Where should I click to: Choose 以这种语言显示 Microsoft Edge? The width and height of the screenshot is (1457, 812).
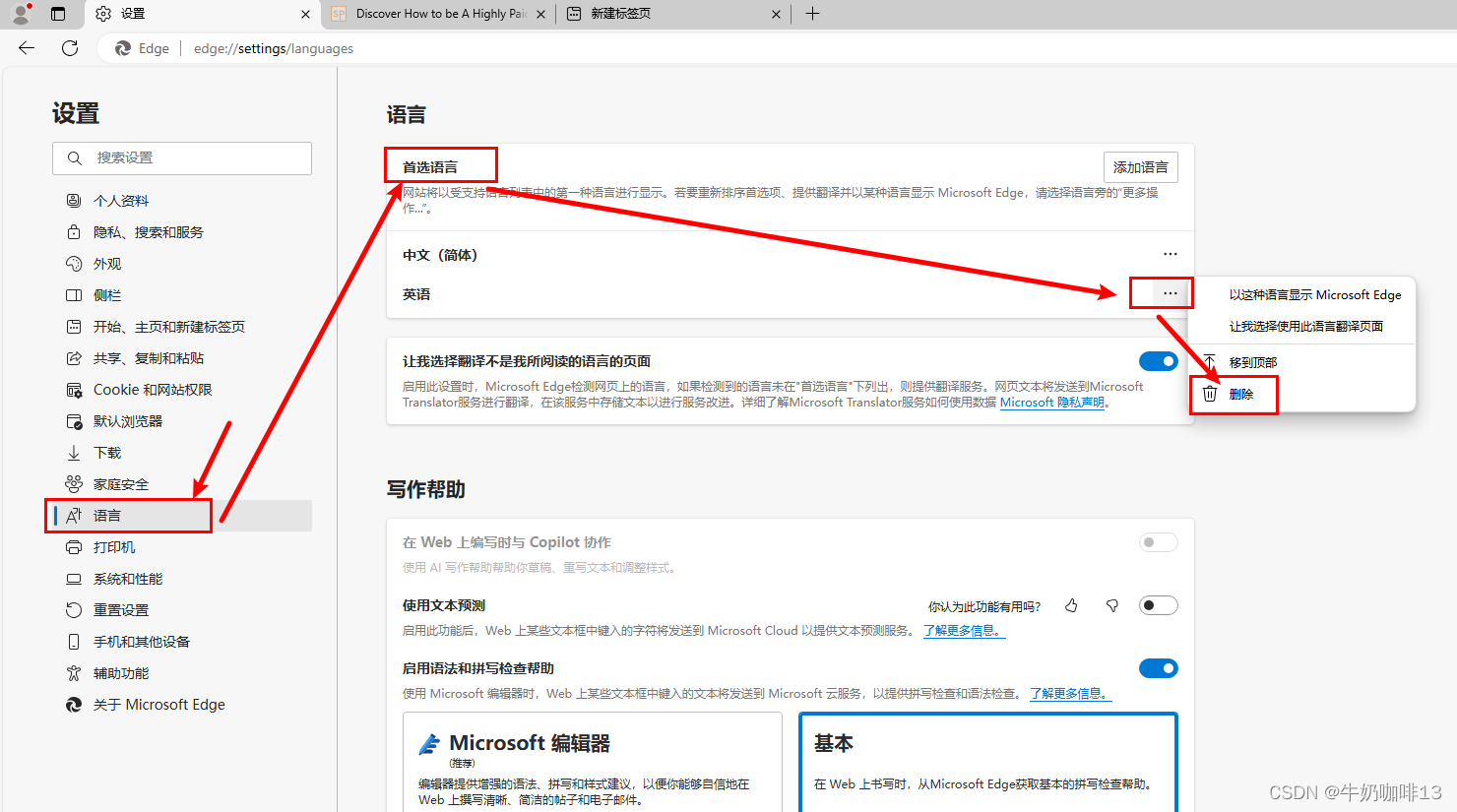point(1302,295)
